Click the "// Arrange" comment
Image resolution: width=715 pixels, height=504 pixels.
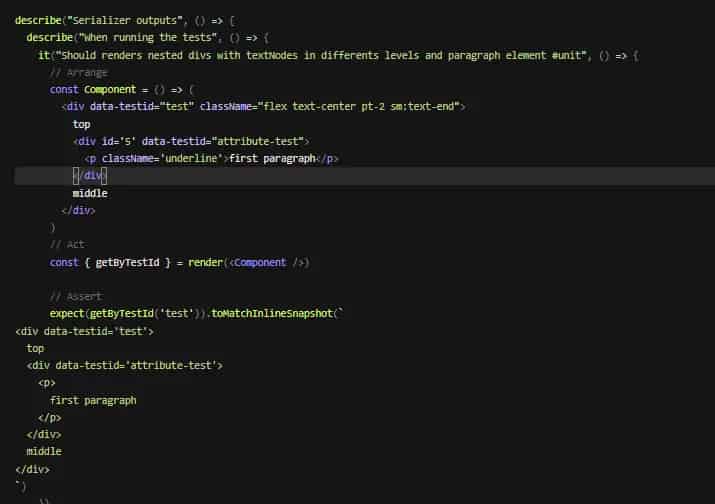point(79,73)
